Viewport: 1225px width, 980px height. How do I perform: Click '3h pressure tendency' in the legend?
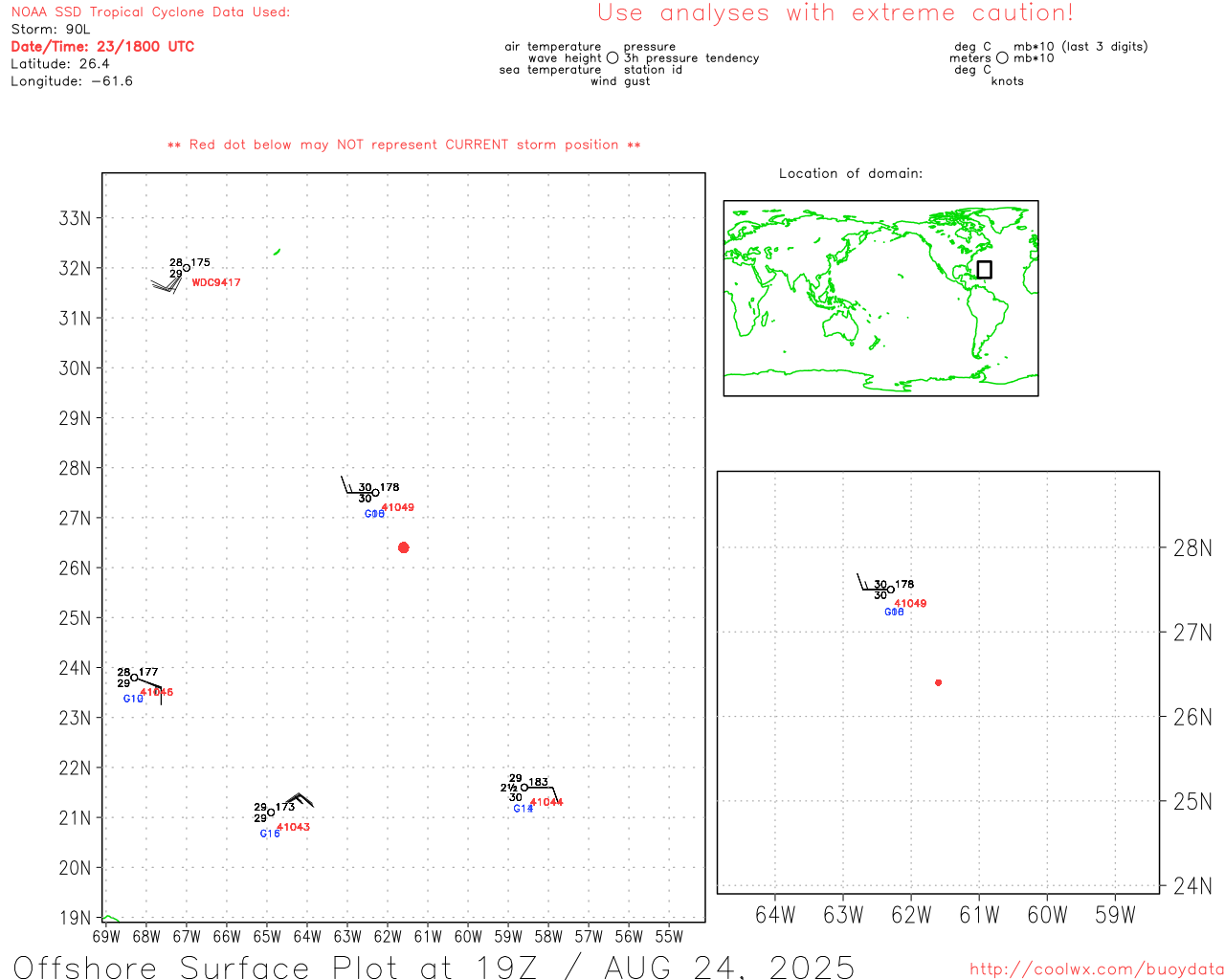(x=691, y=58)
